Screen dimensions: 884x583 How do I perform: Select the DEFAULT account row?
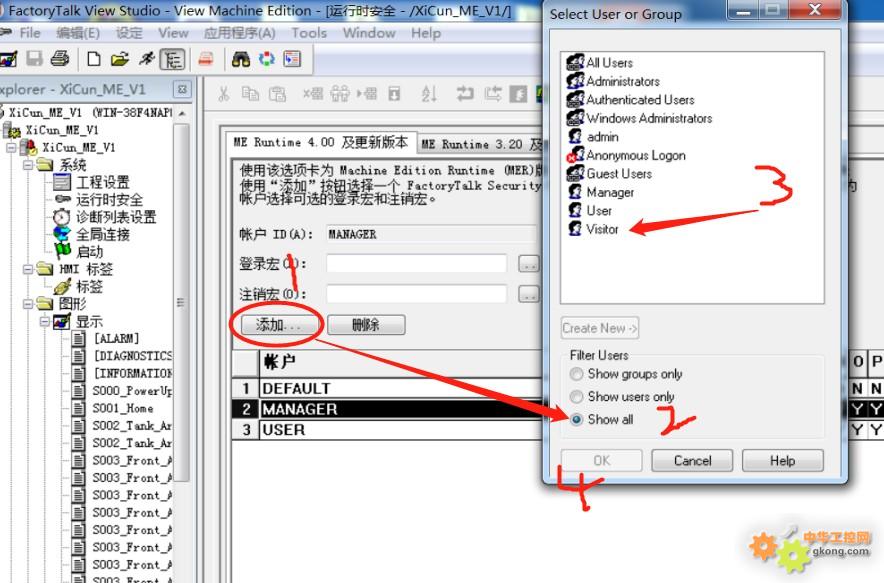click(387, 388)
